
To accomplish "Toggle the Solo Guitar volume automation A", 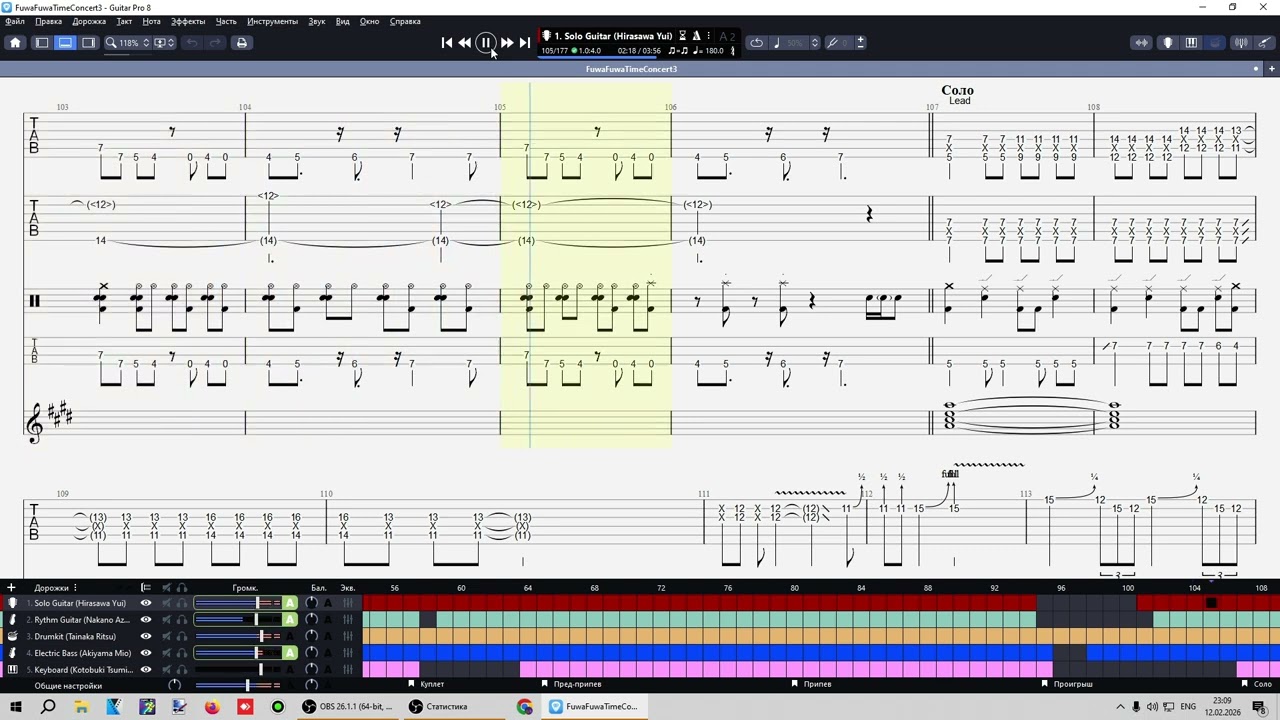I will click(x=290, y=603).
